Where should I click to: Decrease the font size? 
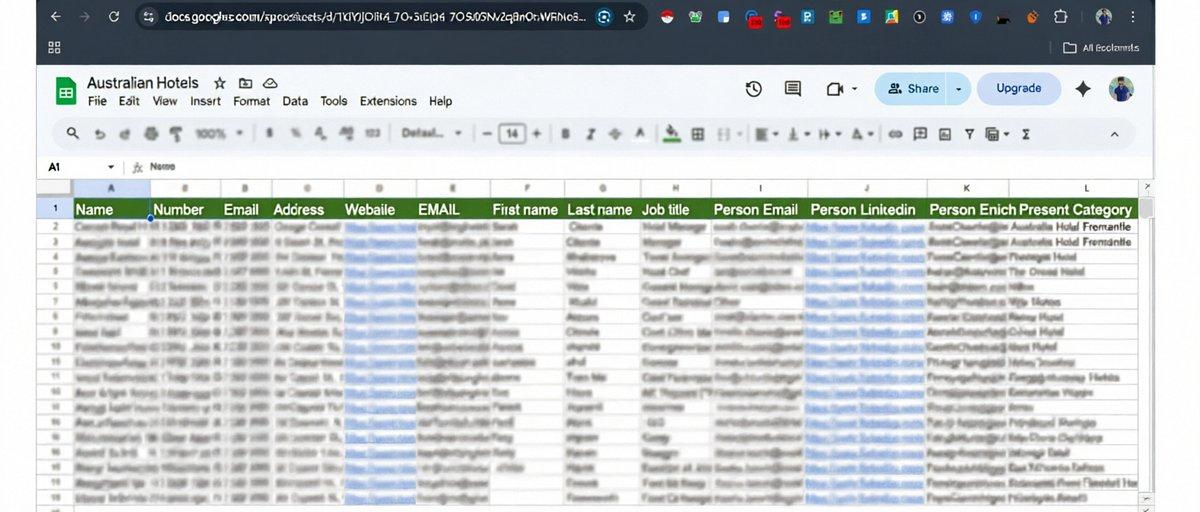click(487, 134)
